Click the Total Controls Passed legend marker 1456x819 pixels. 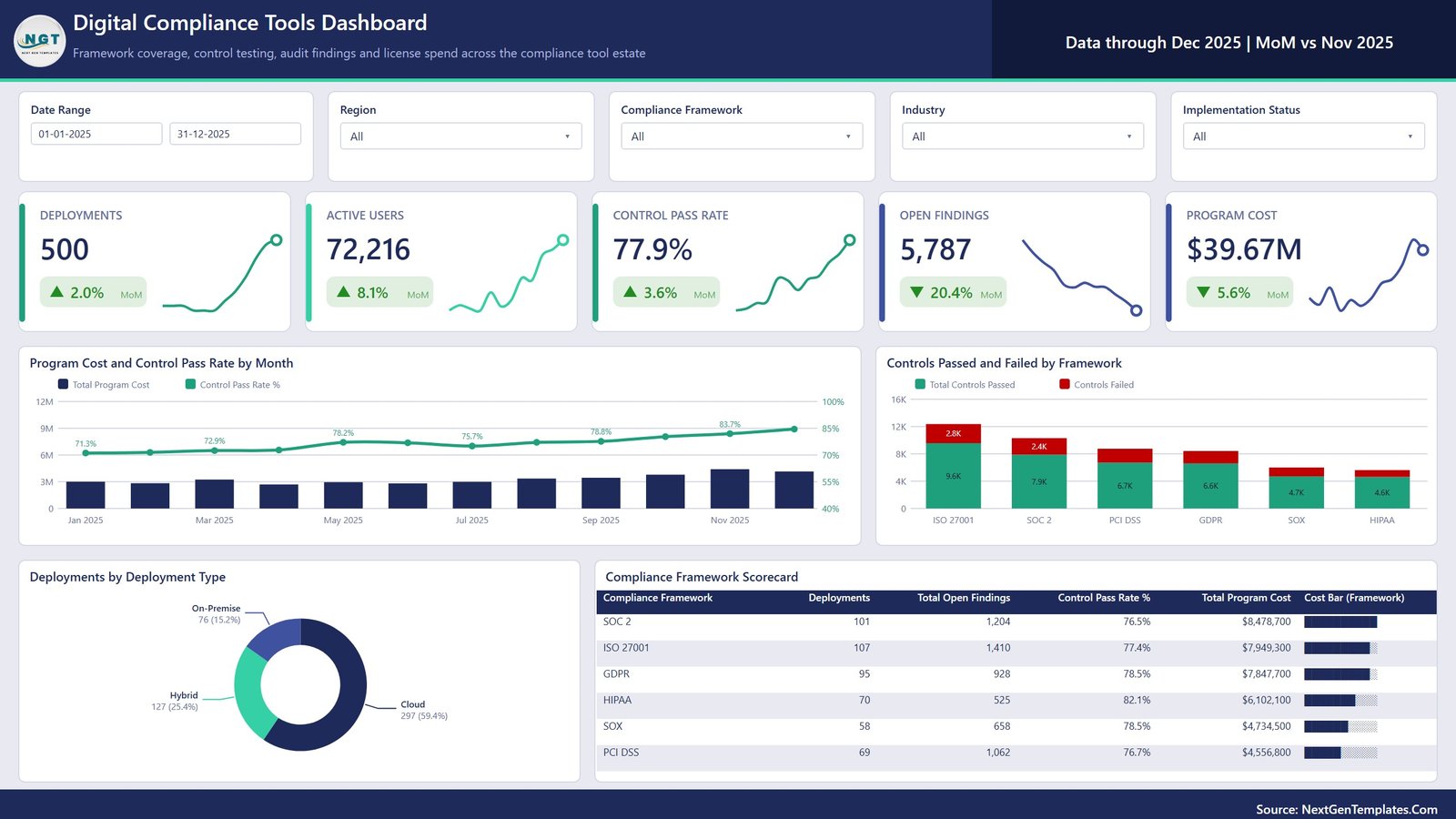920,384
